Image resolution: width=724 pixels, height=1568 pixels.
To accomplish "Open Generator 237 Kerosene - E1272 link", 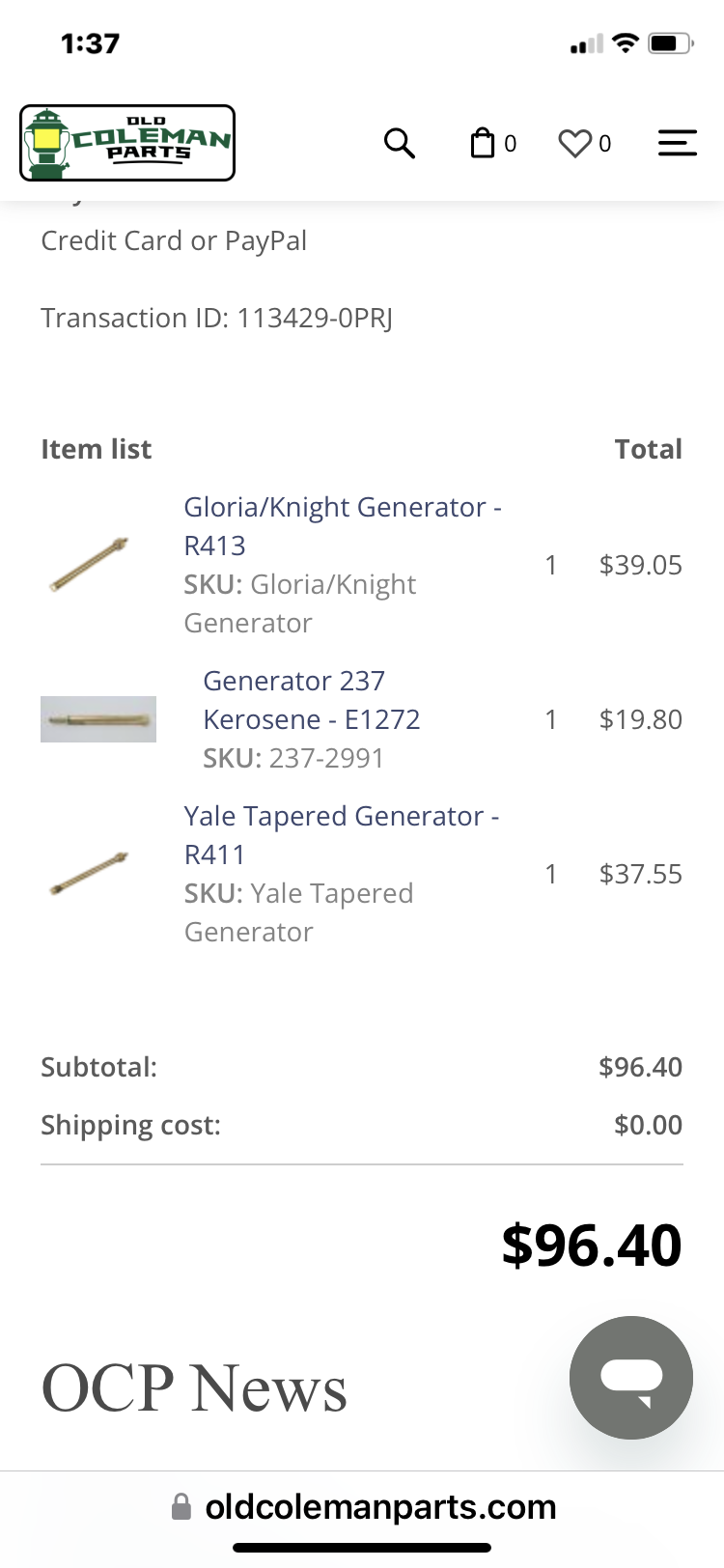I will pos(311,699).
